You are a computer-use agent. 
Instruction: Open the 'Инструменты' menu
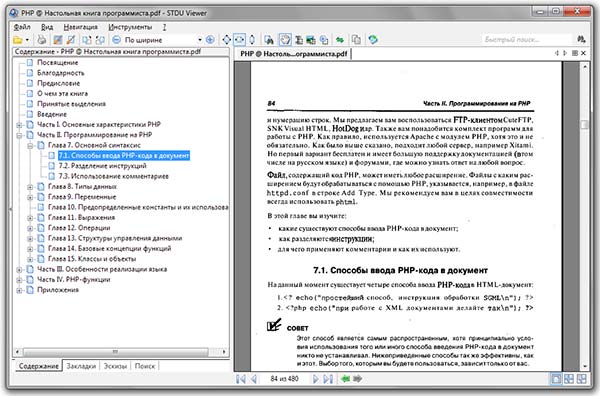pos(130,27)
